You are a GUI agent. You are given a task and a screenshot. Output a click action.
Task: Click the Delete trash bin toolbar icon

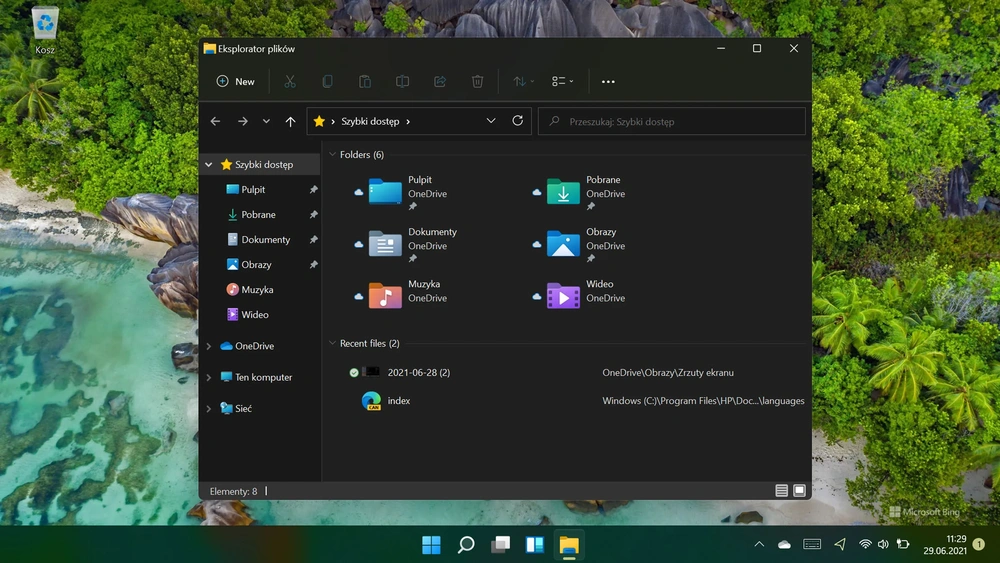(x=477, y=82)
